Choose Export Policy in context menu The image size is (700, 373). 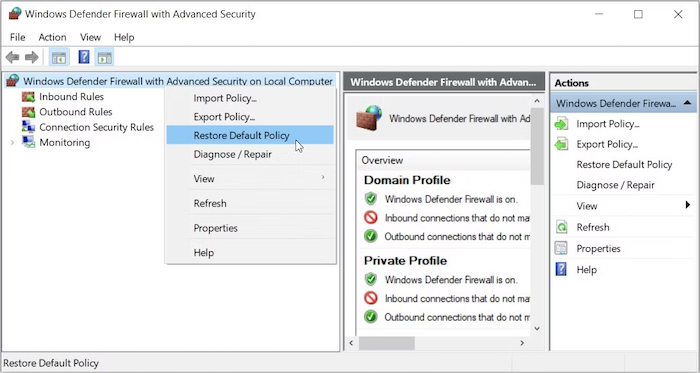[x=250, y=117]
